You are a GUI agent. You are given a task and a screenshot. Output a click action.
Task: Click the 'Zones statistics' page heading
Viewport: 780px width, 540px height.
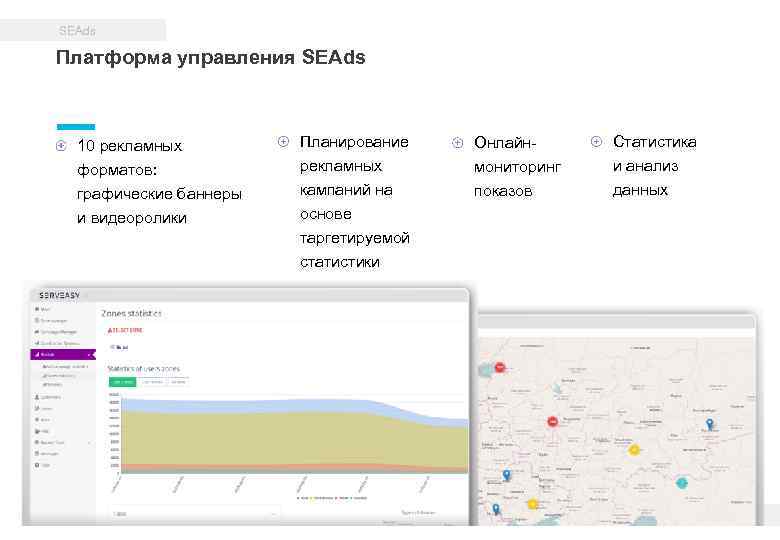[131, 313]
